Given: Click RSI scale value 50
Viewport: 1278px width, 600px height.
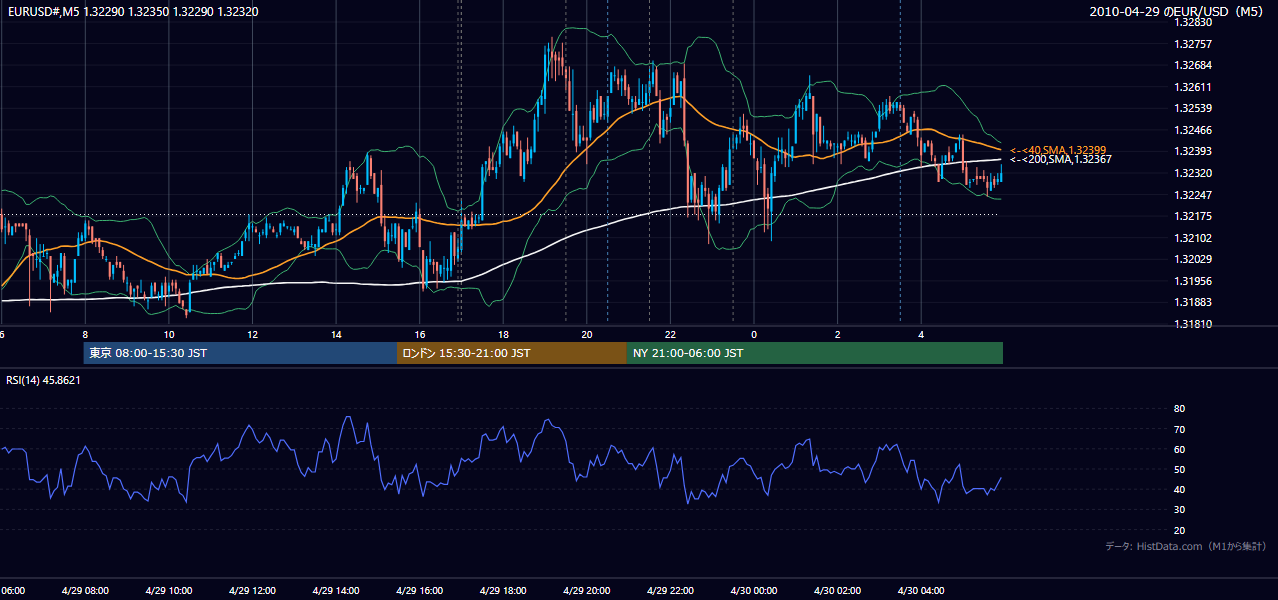Looking at the screenshot, I should [x=1179, y=469].
